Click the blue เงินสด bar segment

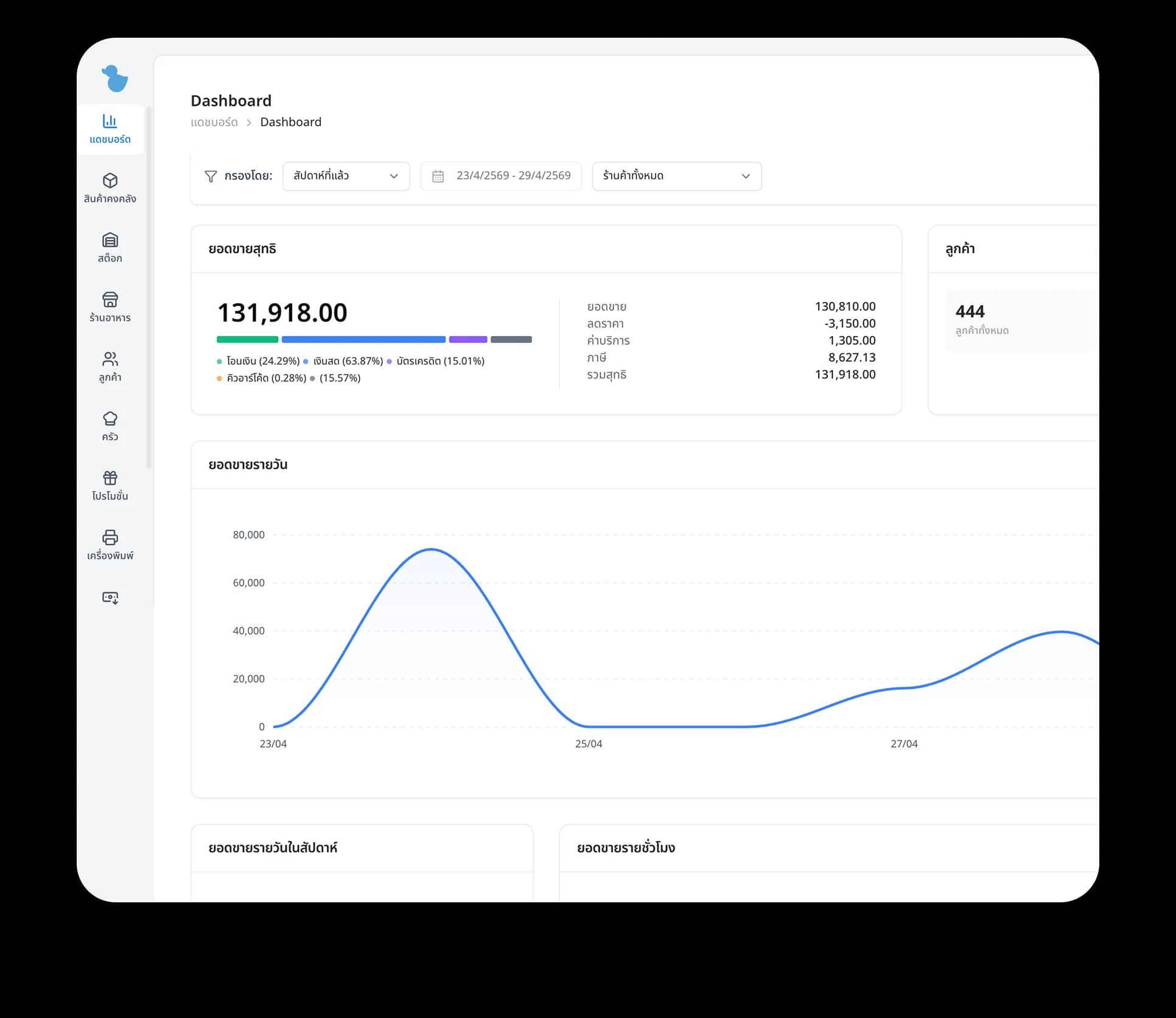[363, 340]
